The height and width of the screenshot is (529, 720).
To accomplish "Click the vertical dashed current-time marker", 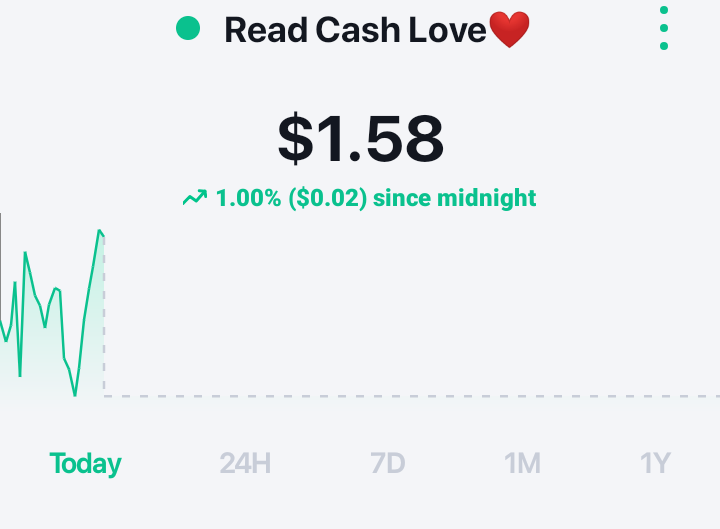I will click(x=104, y=316).
